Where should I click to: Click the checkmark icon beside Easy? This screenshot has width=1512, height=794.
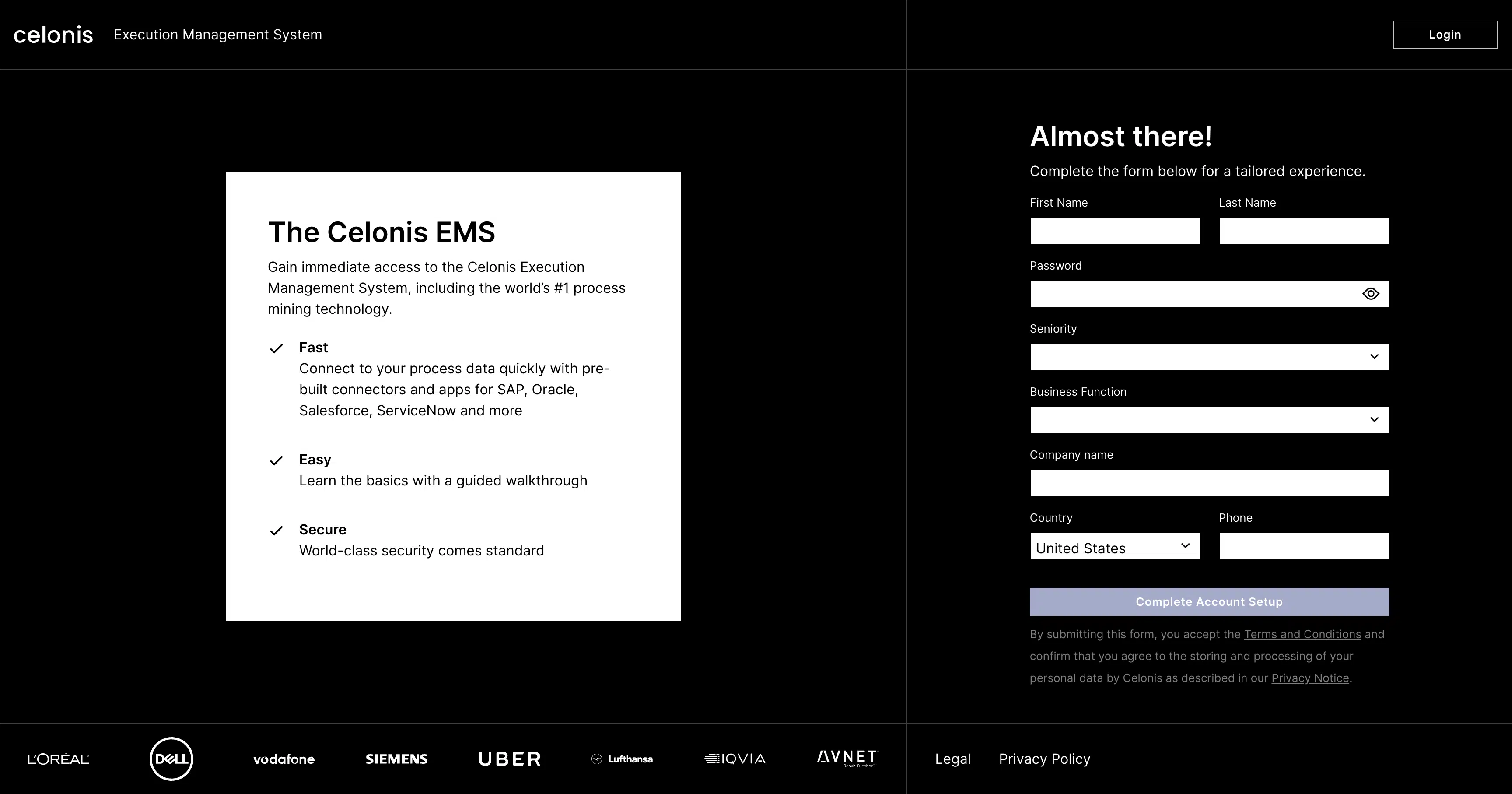(x=276, y=460)
